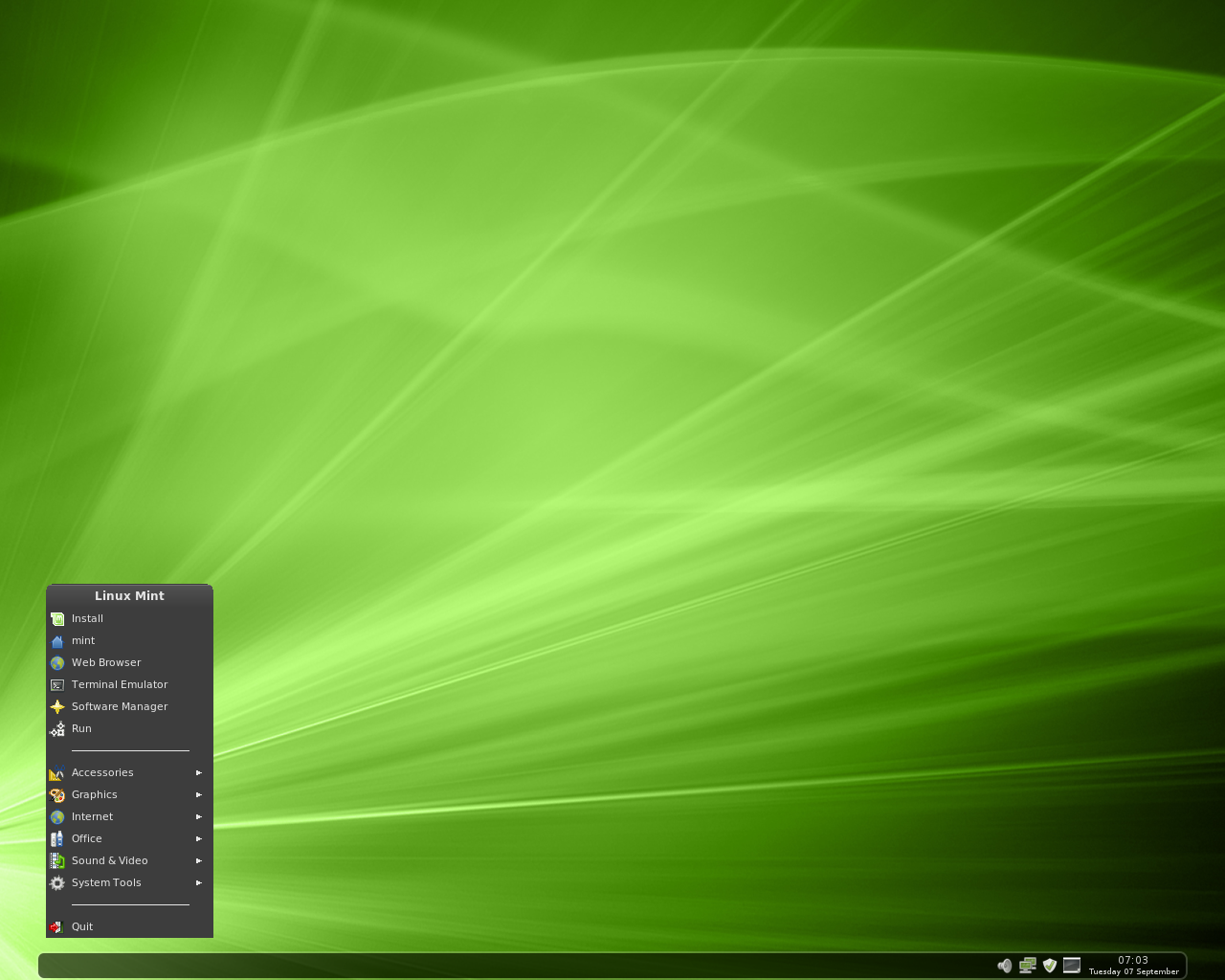Click the display screen tray icon

1072,966
